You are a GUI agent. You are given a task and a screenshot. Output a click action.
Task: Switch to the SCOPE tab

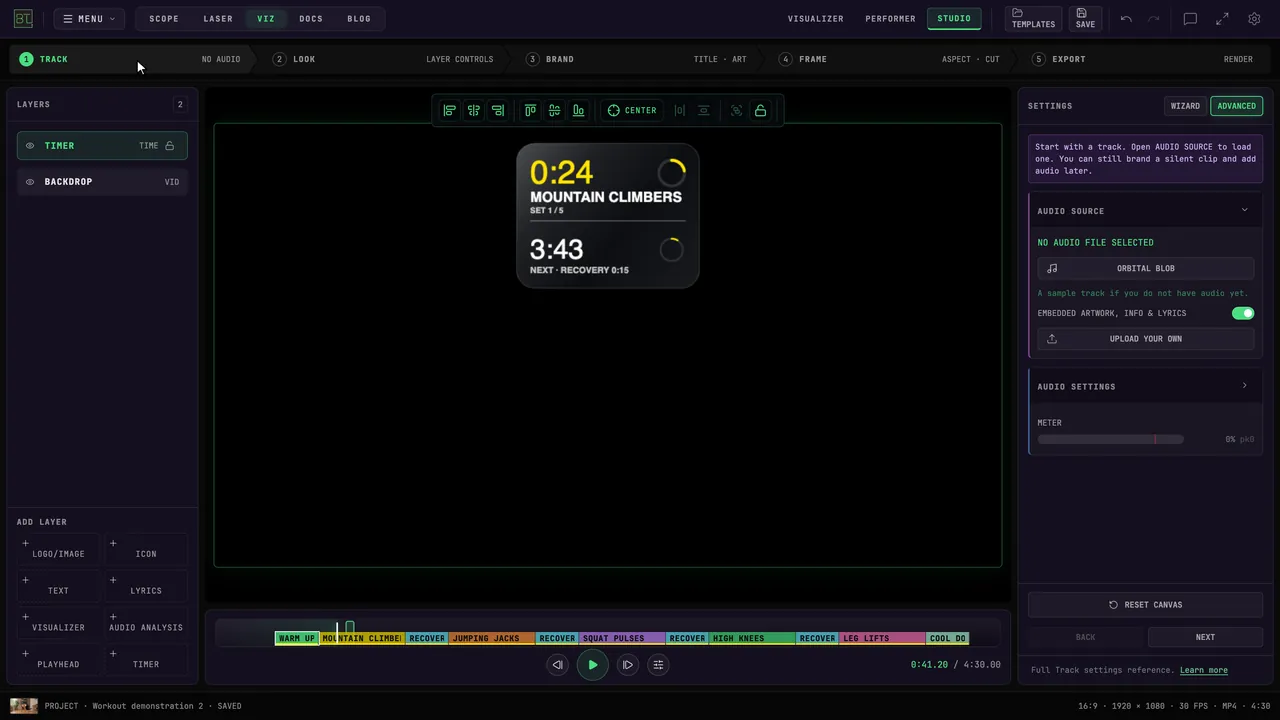coord(164,19)
